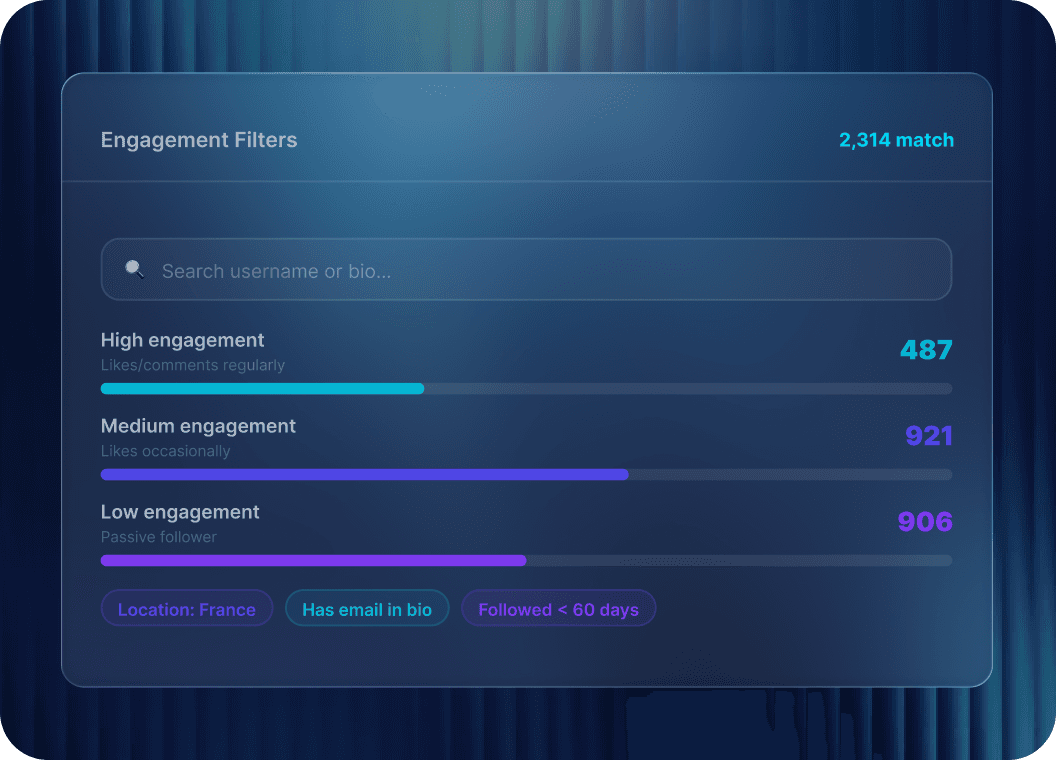The width and height of the screenshot is (1056, 760).
Task: Toggle the Has email in bio chip
Action: [367, 608]
